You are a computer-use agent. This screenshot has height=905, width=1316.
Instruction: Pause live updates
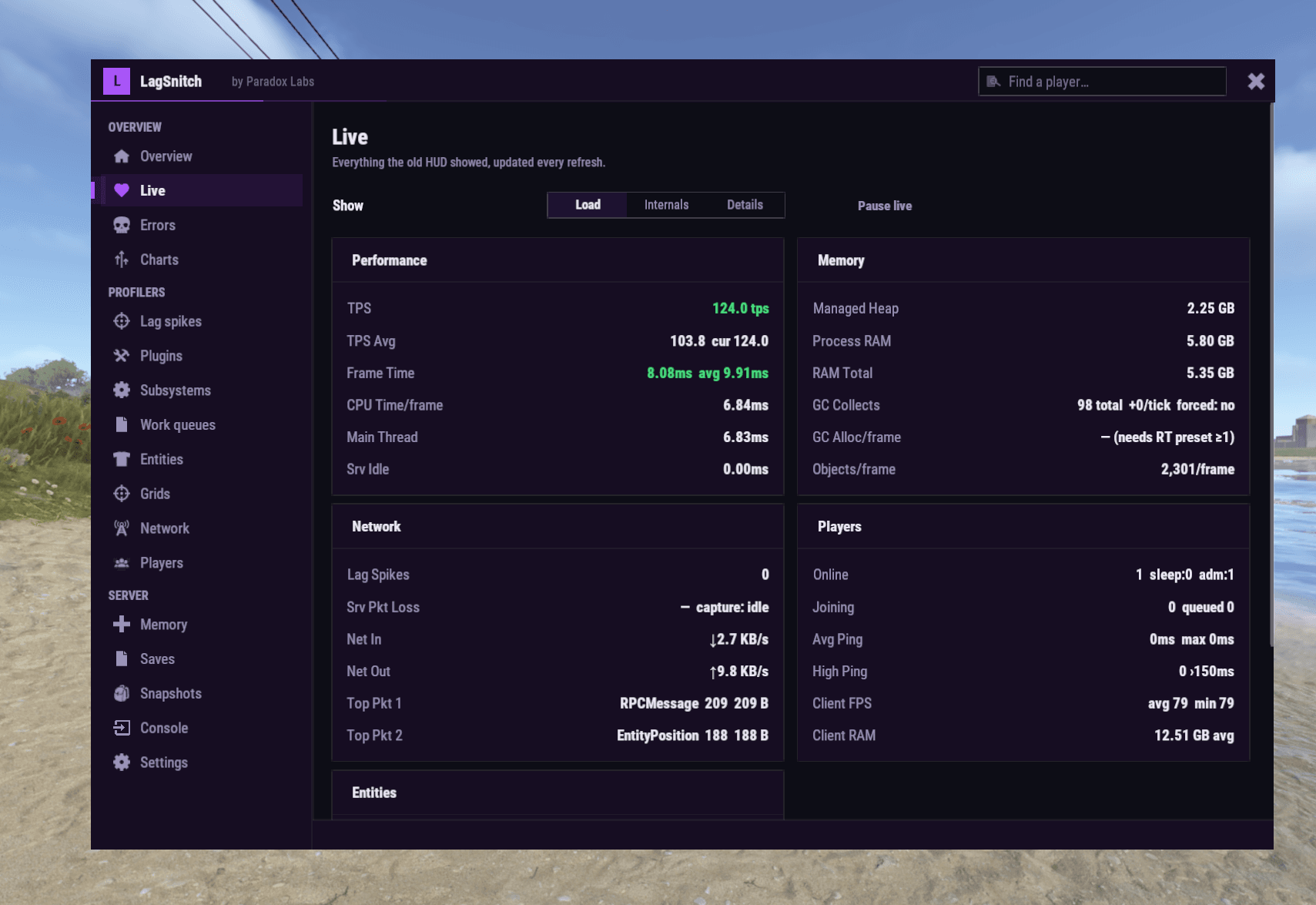pos(885,206)
